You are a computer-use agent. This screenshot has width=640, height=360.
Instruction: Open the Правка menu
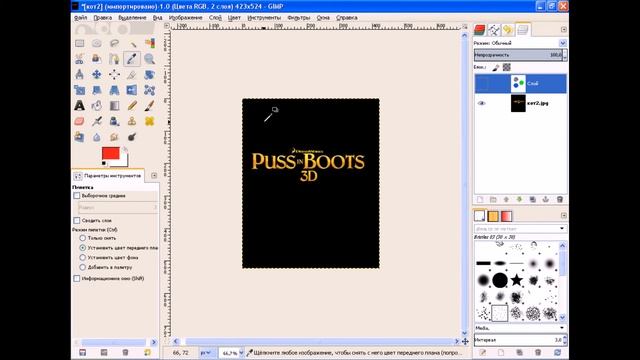click(x=102, y=18)
